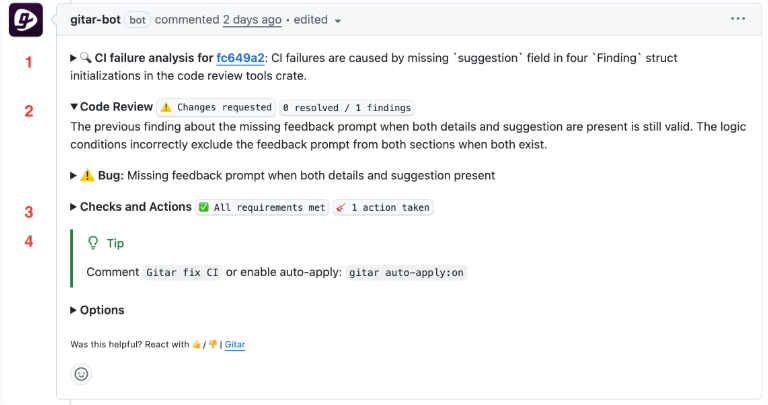768x405 pixels.
Task: Click the warning icon beside the Bug finding
Action: tap(87, 175)
